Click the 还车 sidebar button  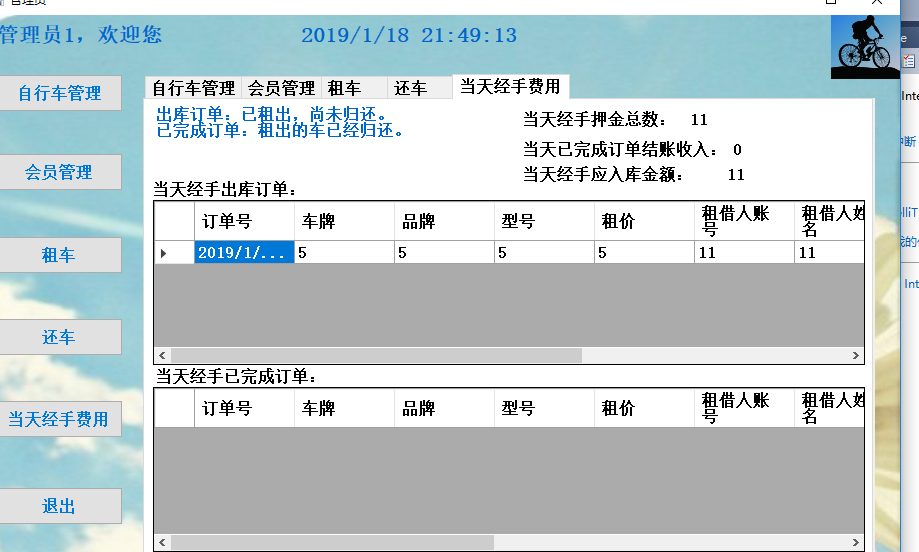[x=59, y=337]
